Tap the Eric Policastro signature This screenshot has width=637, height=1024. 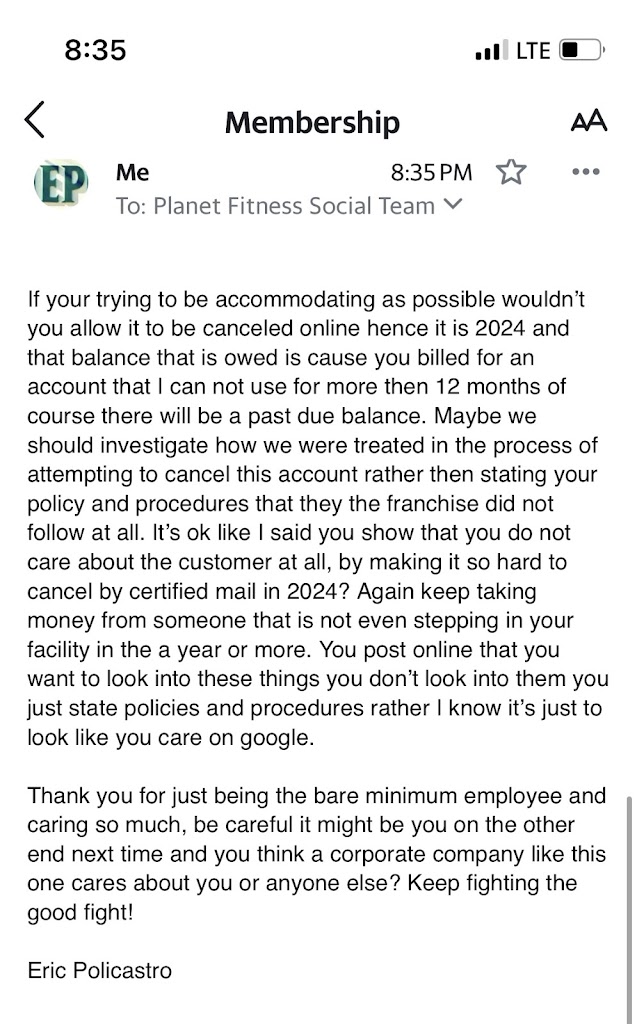99,970
